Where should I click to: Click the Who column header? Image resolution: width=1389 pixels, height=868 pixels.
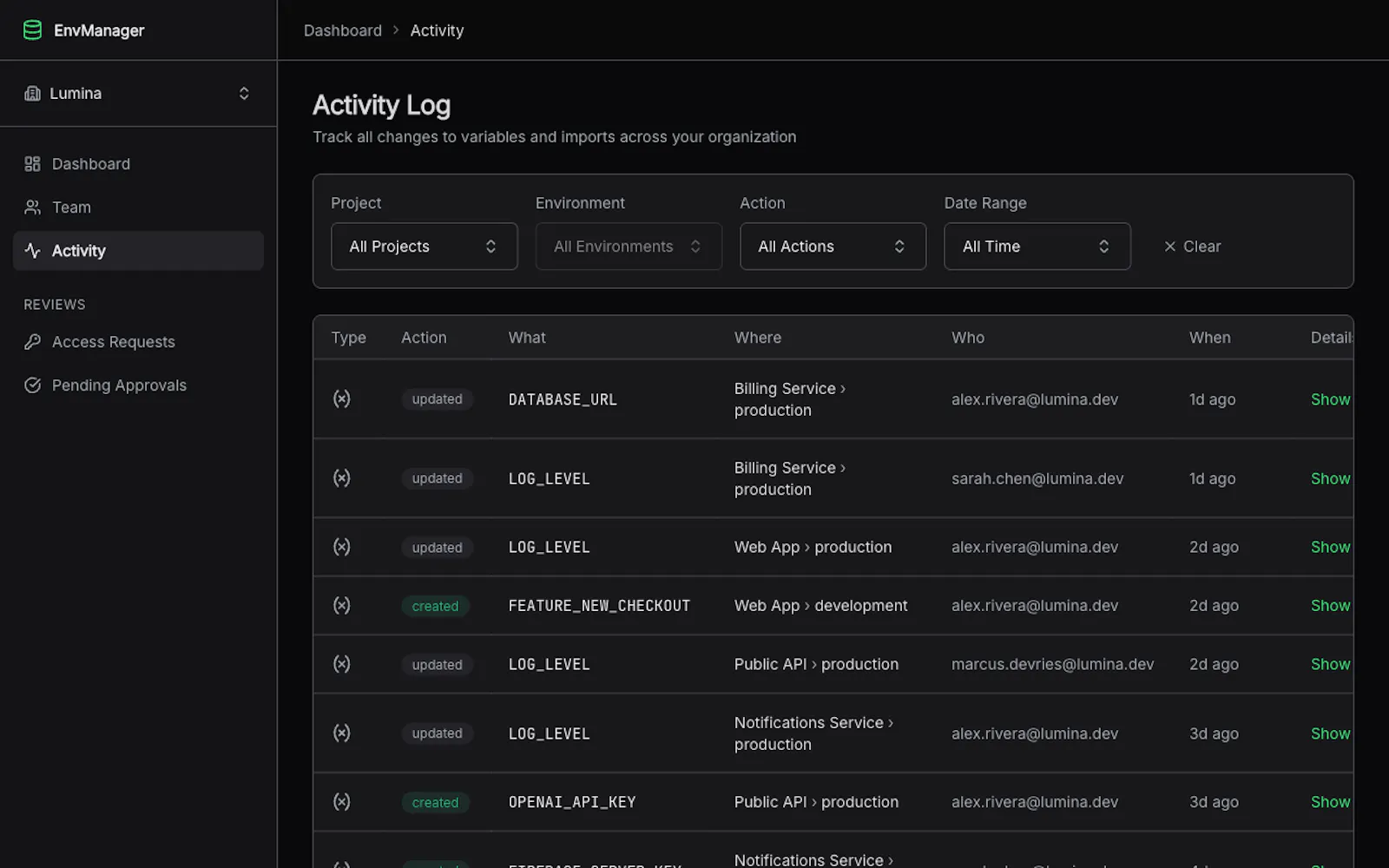coord(967,338)
